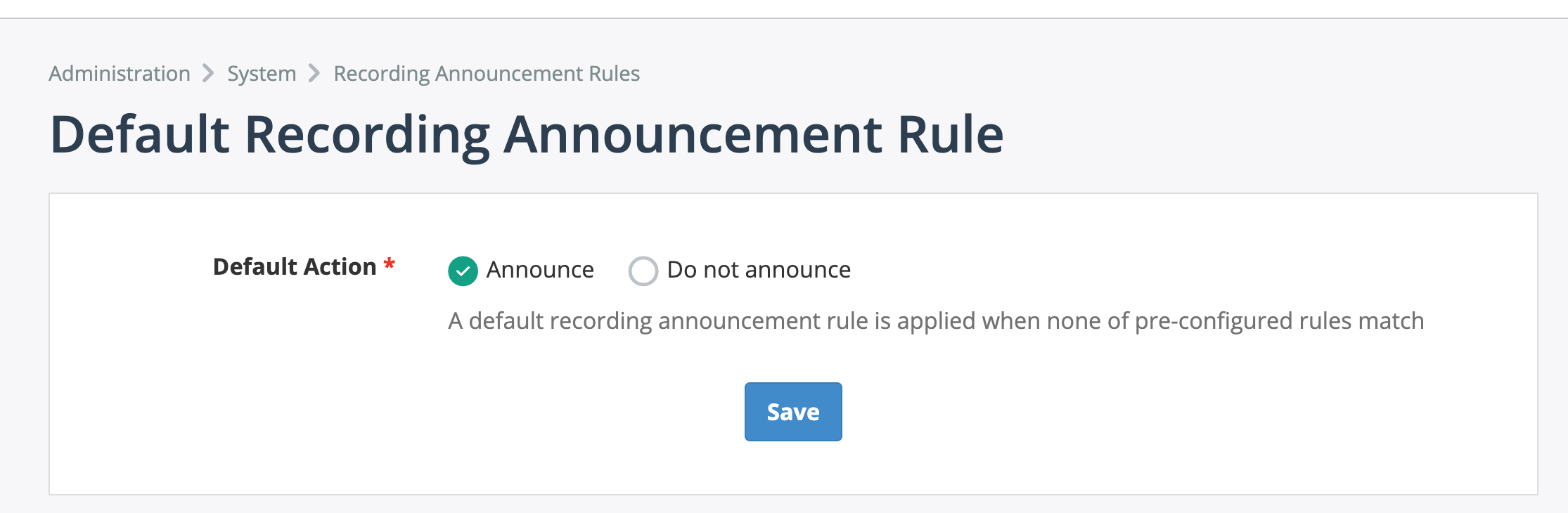Click the default rule help description text
The image size is (1568, 513).
click(x=935, y=321)
